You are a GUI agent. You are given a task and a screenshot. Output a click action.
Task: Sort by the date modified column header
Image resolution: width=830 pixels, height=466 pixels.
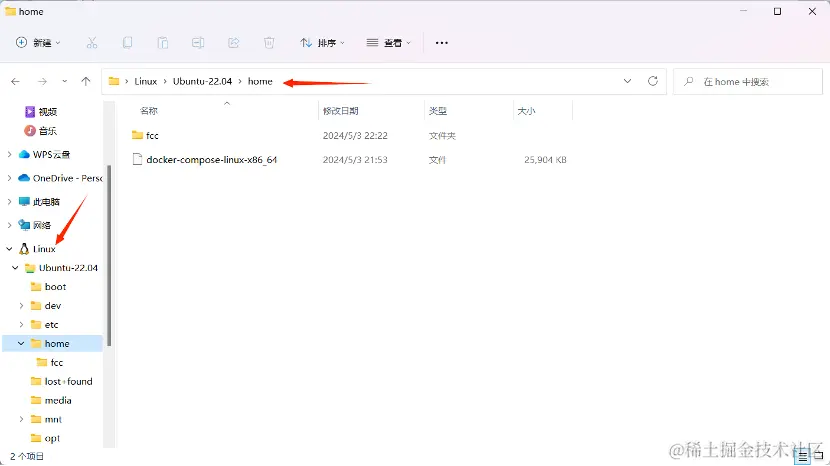coord(340,111)
